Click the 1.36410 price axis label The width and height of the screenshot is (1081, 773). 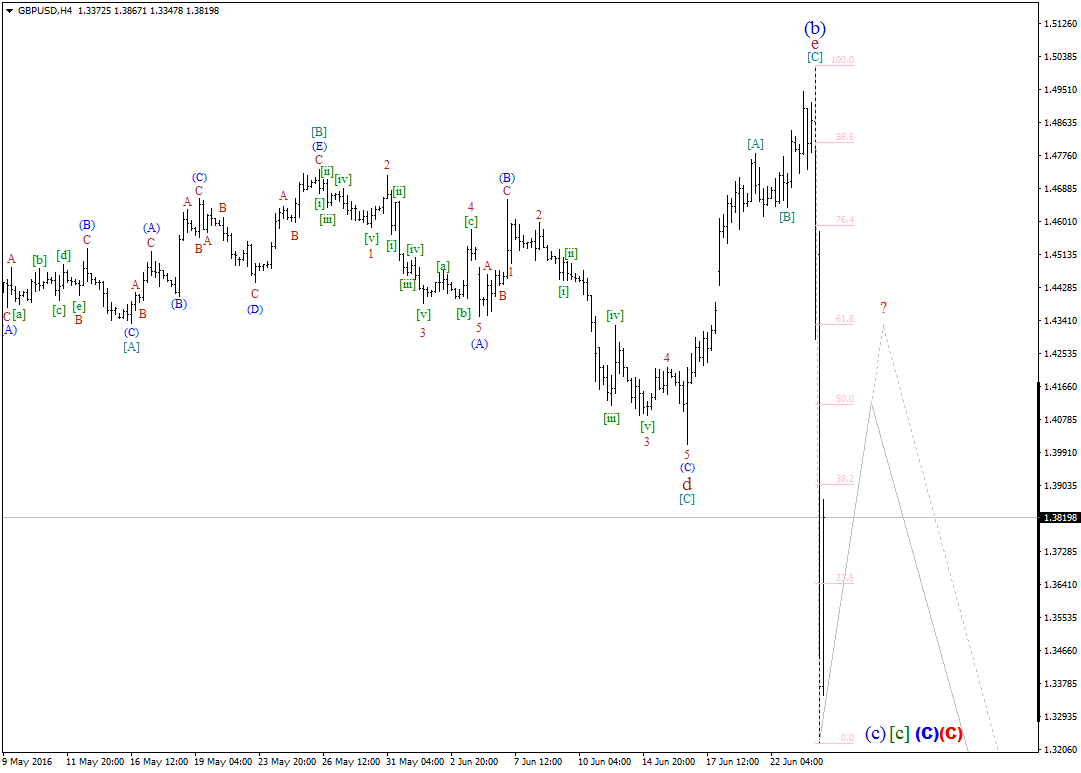1060,585
